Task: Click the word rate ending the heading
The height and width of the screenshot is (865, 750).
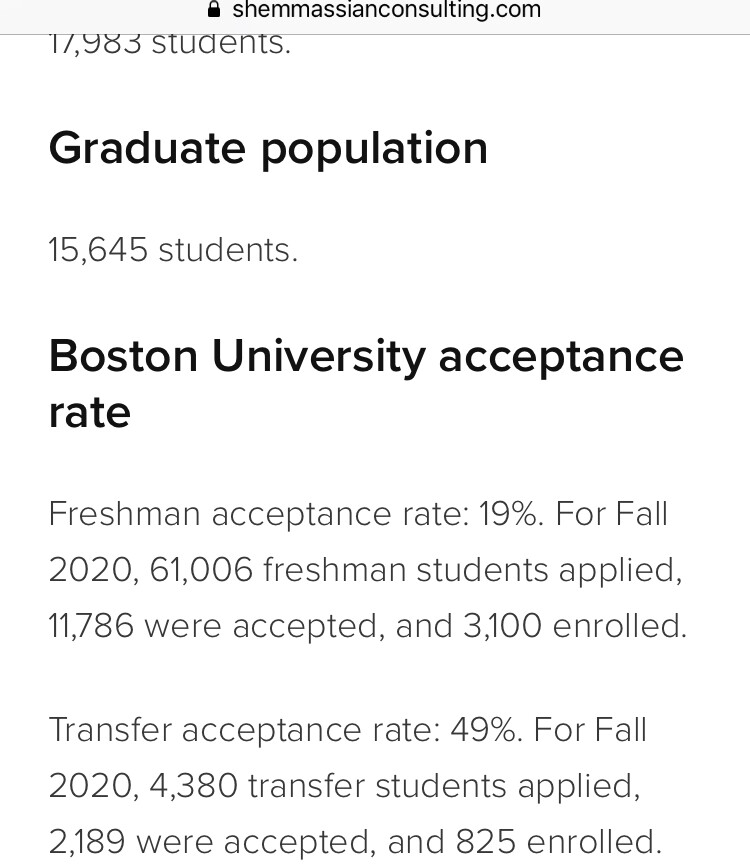Action: 89,412
